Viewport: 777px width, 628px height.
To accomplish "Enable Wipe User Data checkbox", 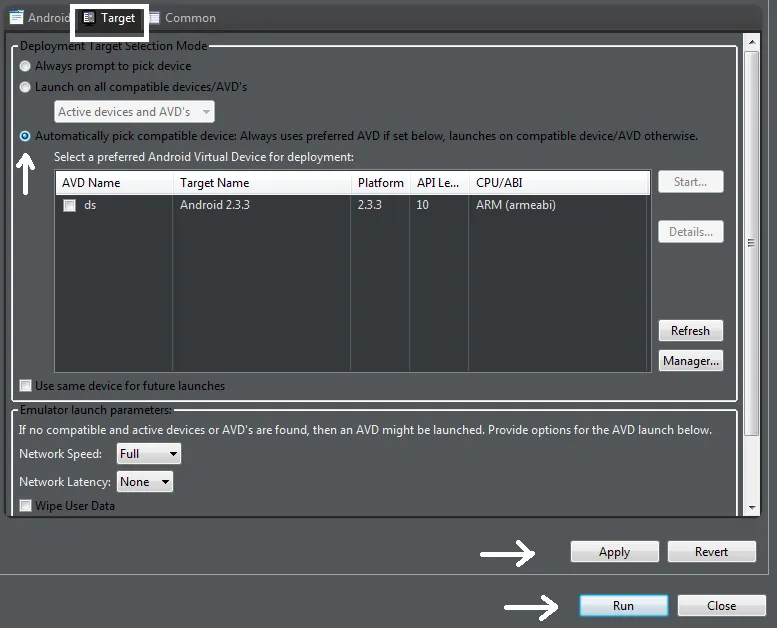I will point(25,506).
